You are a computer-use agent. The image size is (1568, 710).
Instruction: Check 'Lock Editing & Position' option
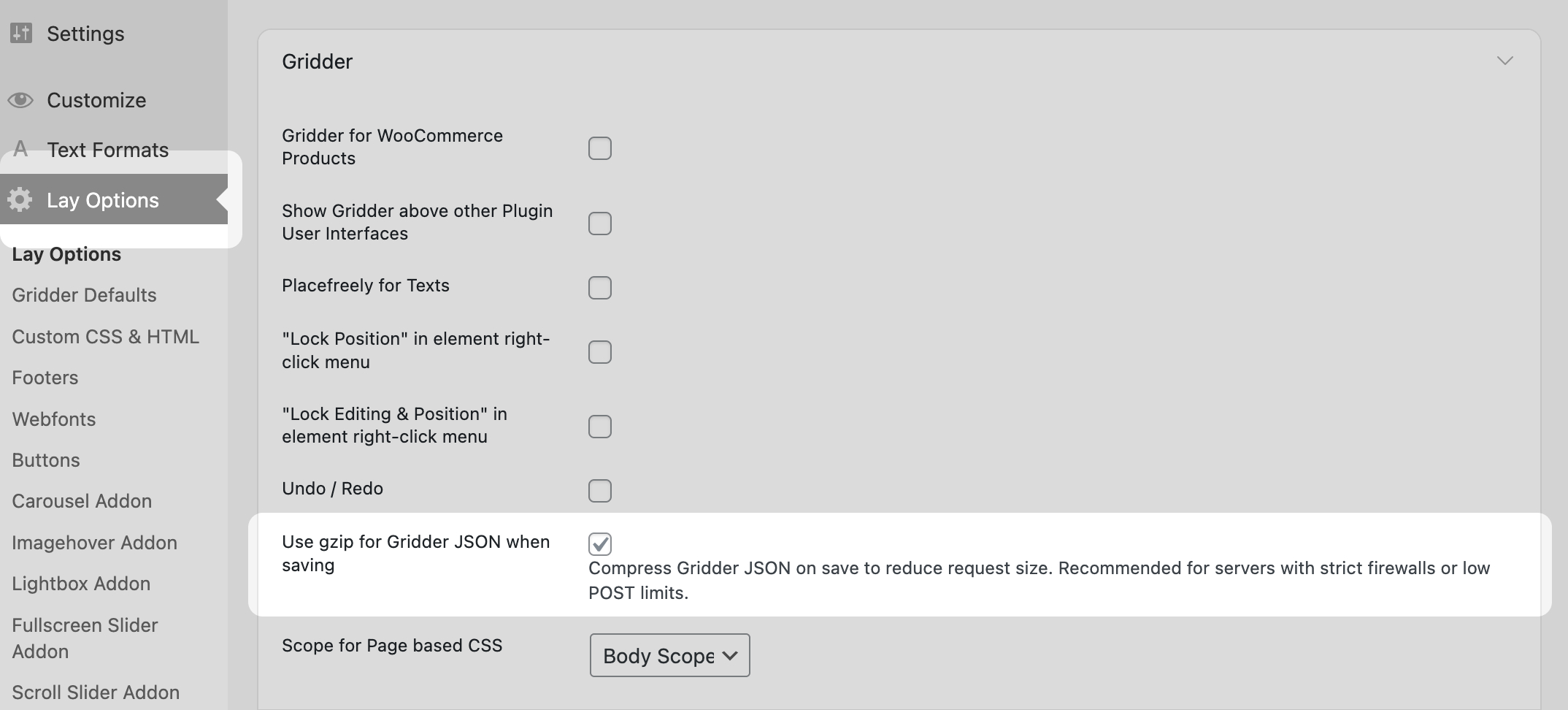click(x=600, y=426)
